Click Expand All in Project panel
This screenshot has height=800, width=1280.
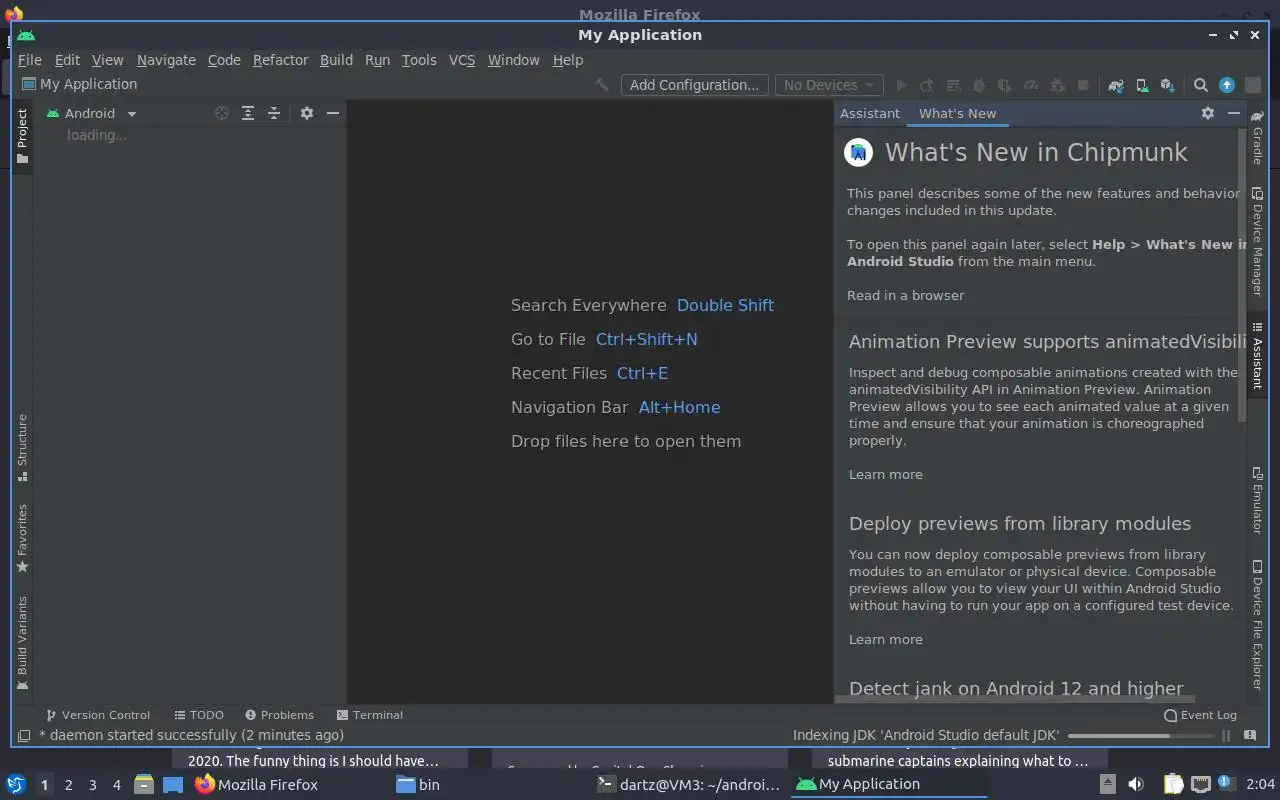[x=248, y=113]
